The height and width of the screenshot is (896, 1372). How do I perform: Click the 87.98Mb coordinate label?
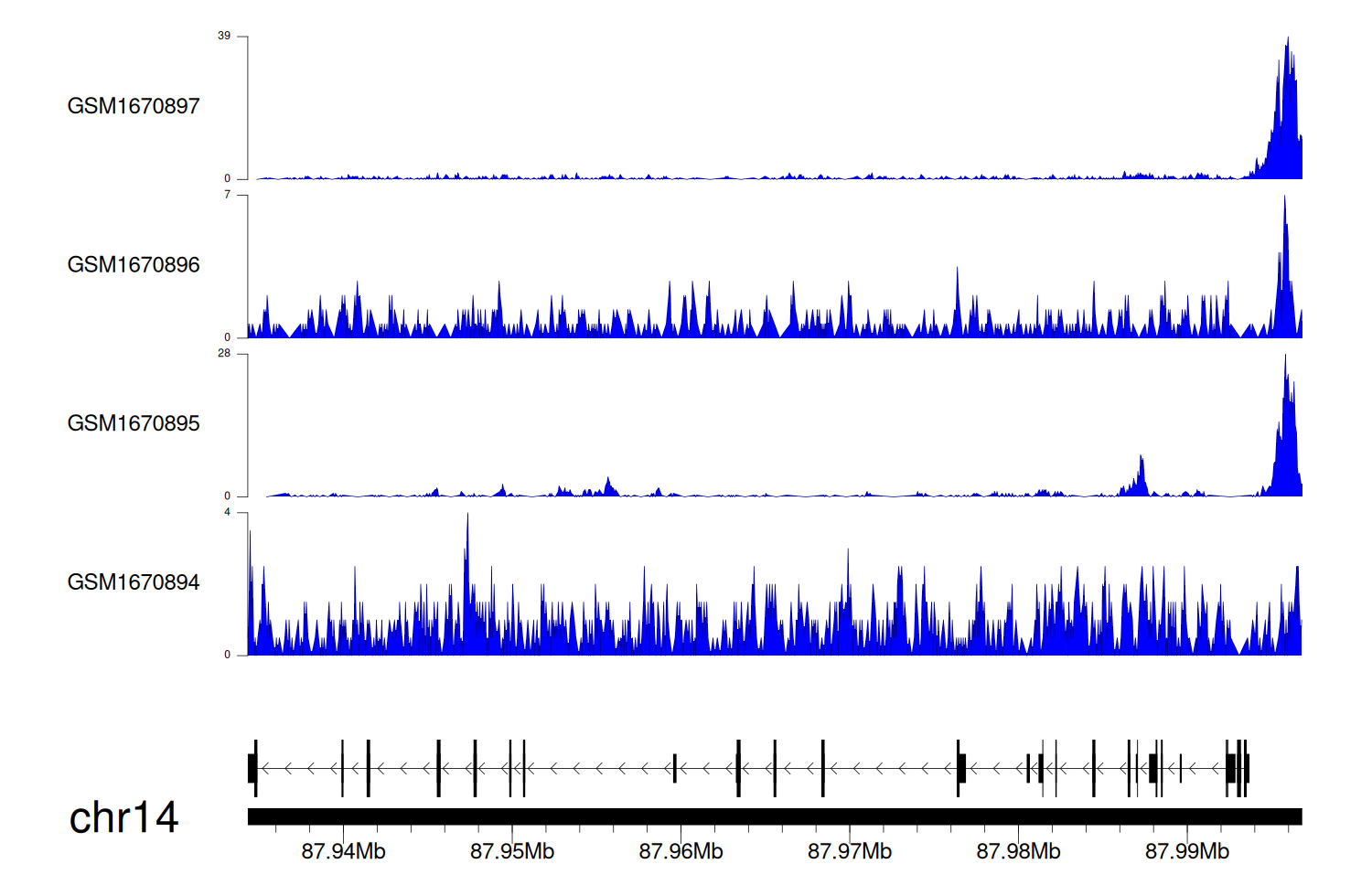pyautogui.click(x=1018, y=852)
